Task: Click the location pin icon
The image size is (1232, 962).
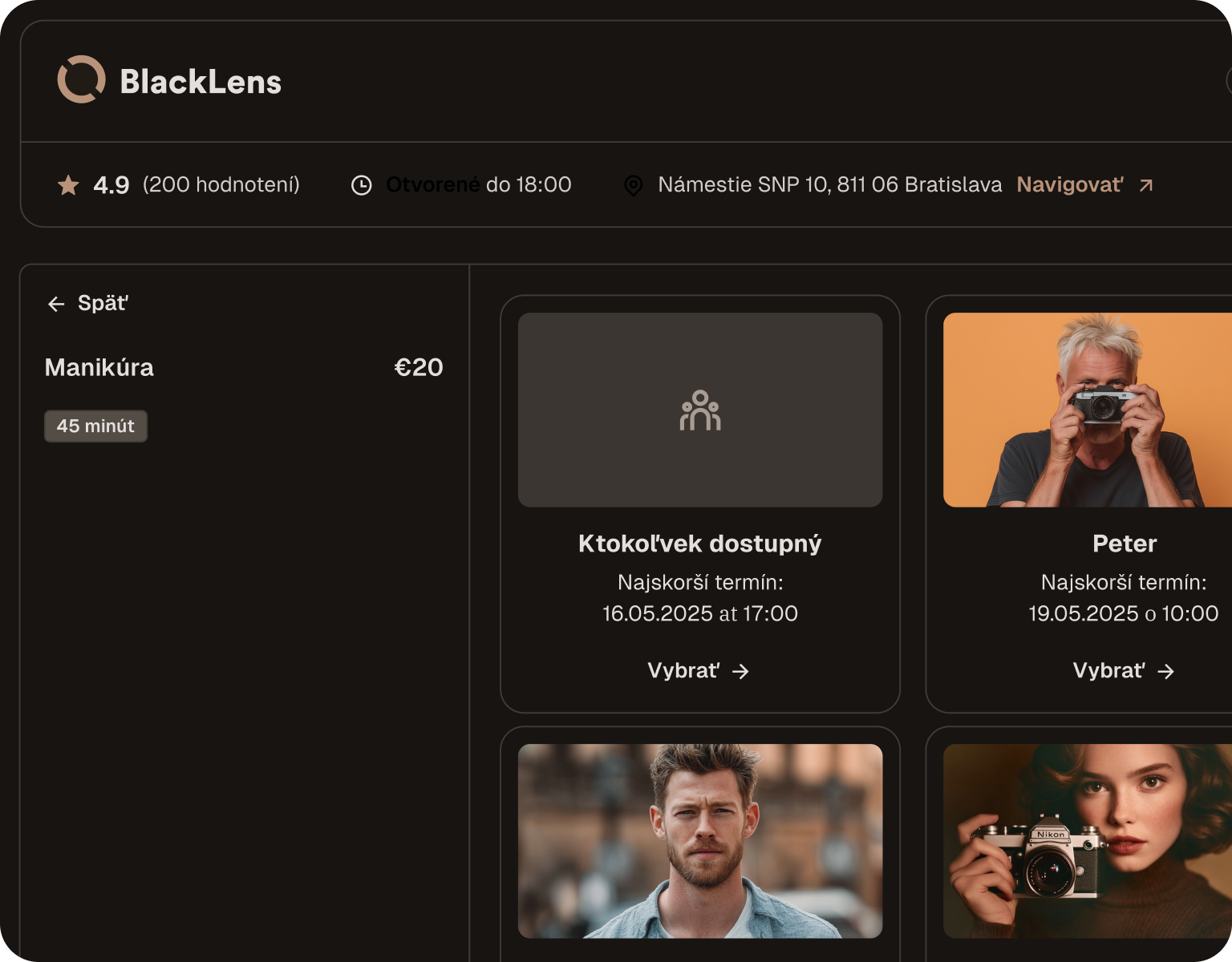Action: click(633, 185)
